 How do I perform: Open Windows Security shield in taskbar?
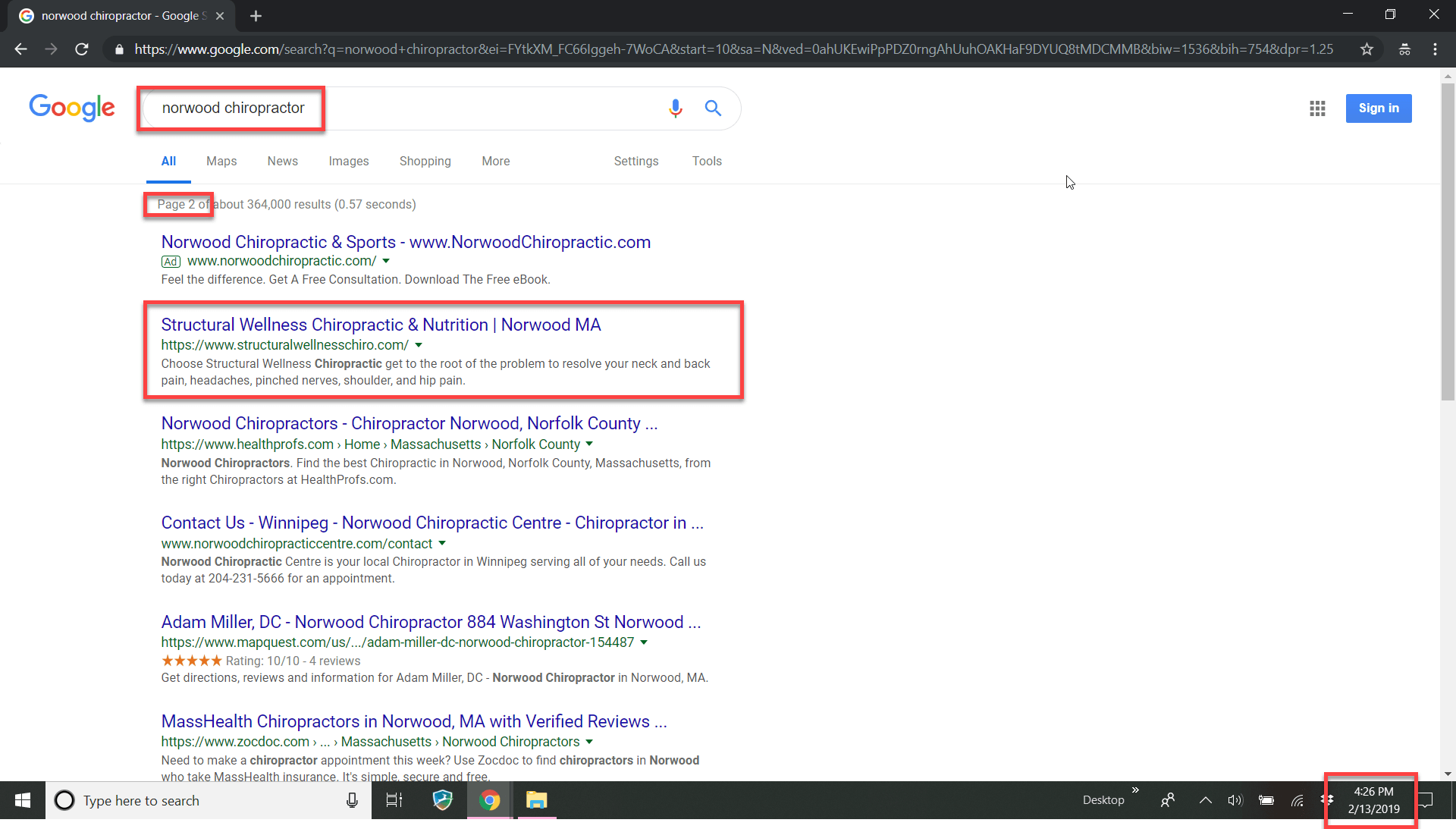(x=443, y=800)
